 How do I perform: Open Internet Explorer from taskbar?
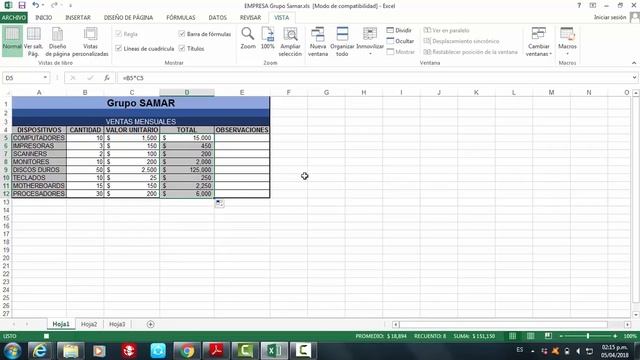(x=40, y=351)
